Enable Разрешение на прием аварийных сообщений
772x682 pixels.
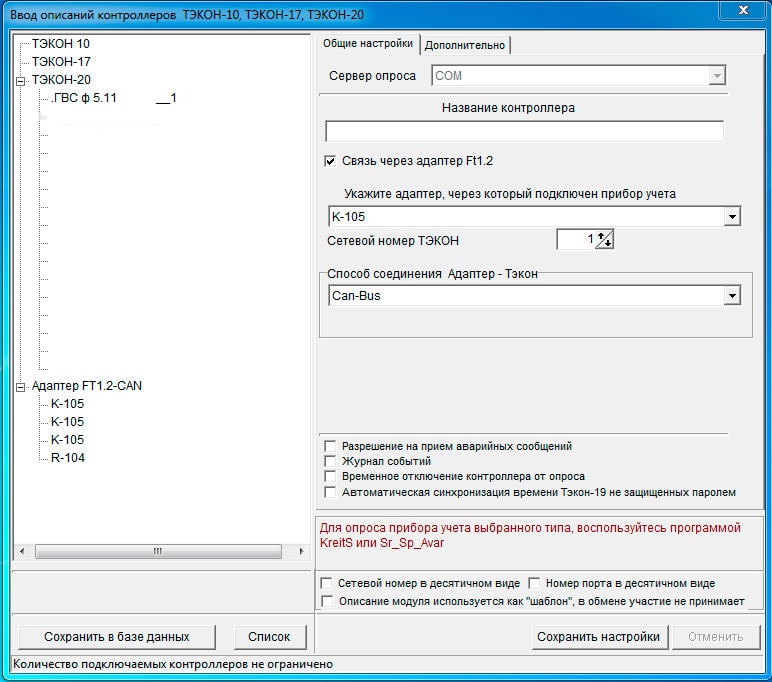[330, 447]
